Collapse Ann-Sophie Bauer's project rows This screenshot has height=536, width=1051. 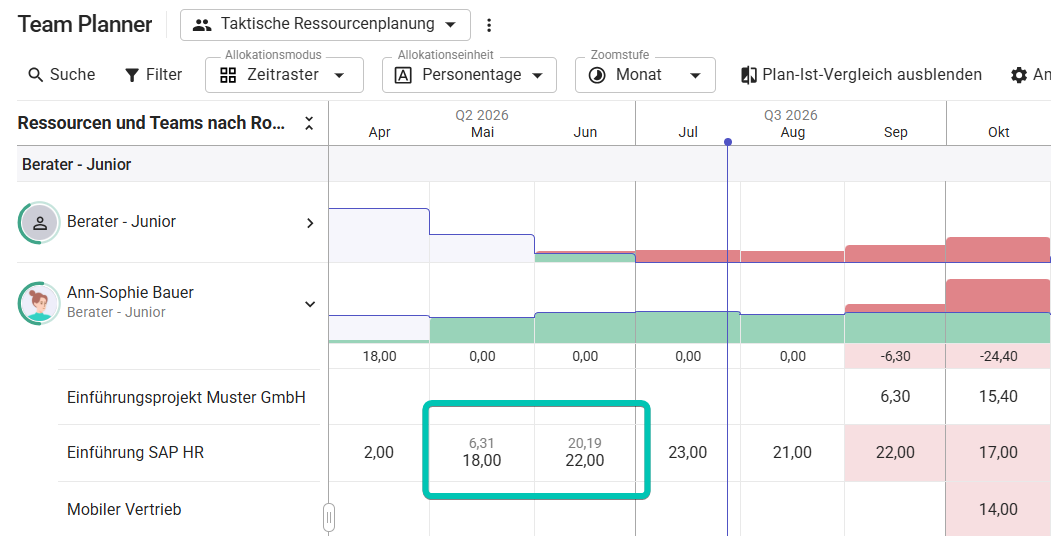[310, 304]
